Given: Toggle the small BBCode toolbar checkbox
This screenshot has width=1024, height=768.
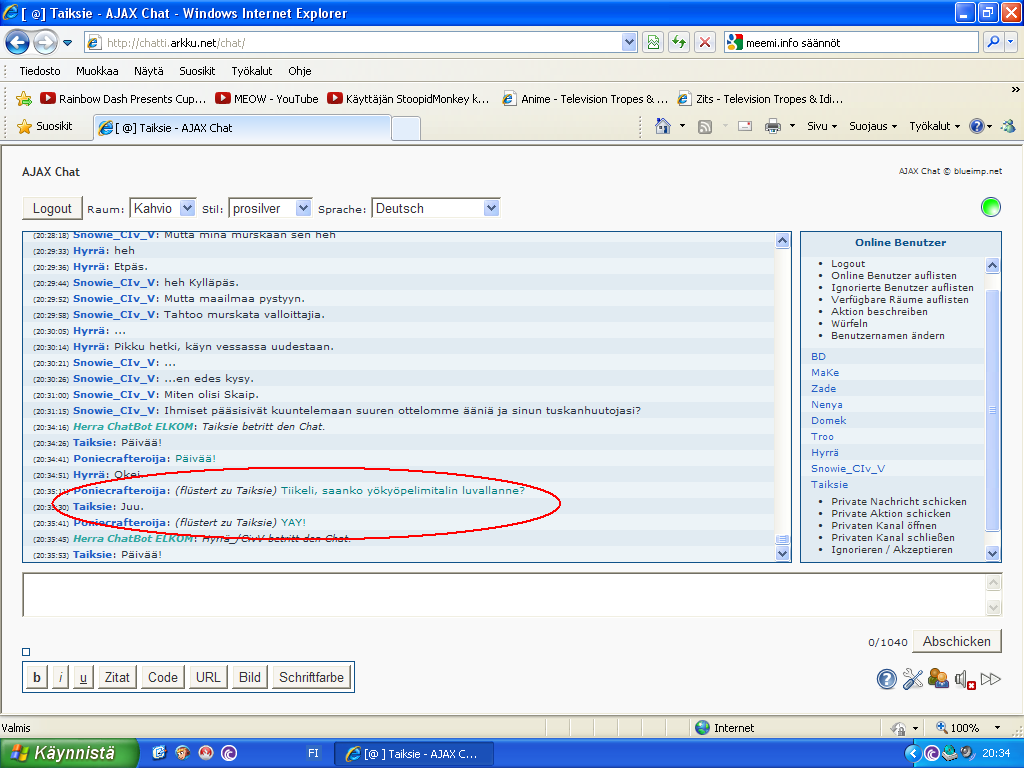Looking at the screenshot, I should click(x=26, y=652).
